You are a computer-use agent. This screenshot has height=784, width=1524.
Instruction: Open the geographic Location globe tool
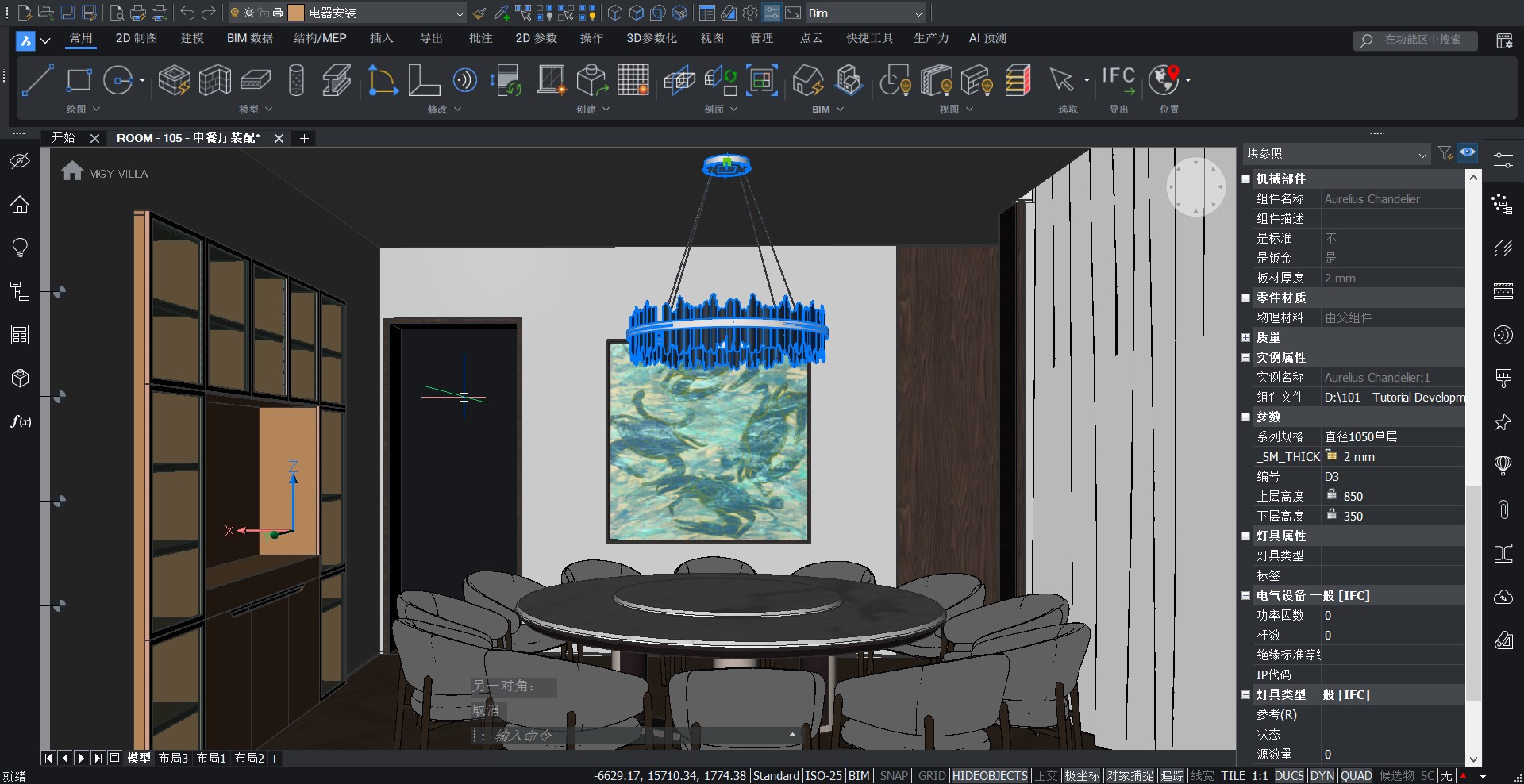(1164, 80)
